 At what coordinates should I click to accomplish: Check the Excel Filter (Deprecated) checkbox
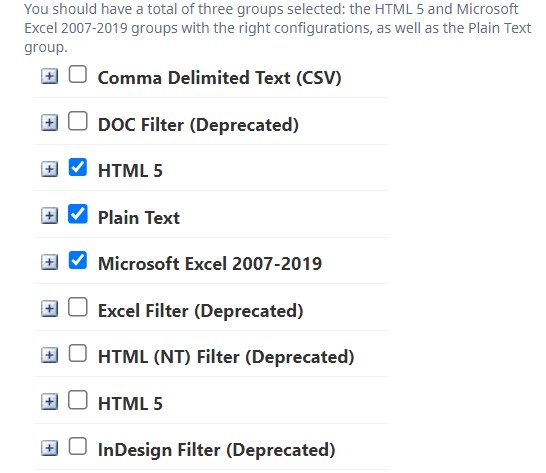(78, 307)
